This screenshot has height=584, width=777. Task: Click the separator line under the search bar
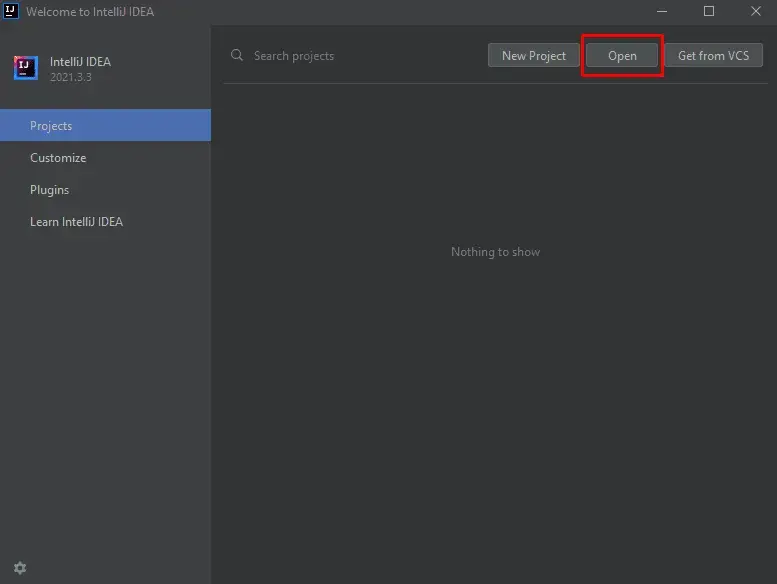point(494,84)
